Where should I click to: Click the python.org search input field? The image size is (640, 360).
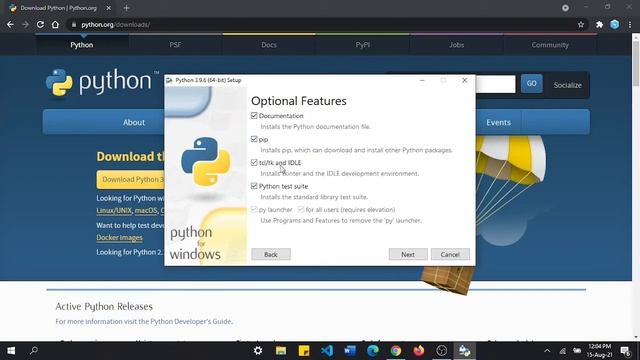point(496,84)
